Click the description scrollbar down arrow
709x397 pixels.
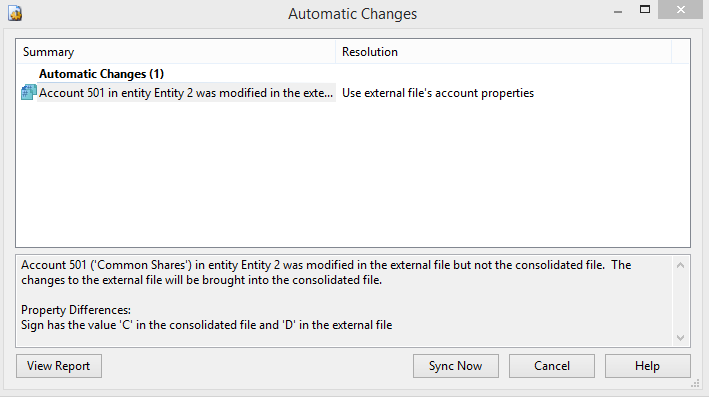680,337
